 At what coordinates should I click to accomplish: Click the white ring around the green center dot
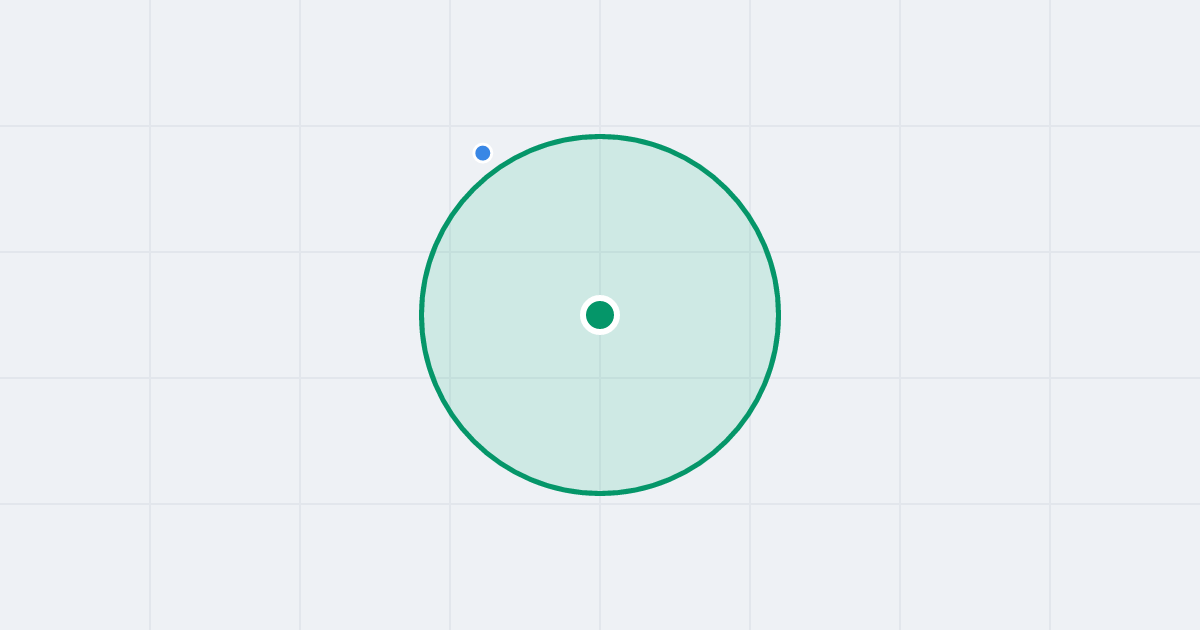(x=600, y=298)
